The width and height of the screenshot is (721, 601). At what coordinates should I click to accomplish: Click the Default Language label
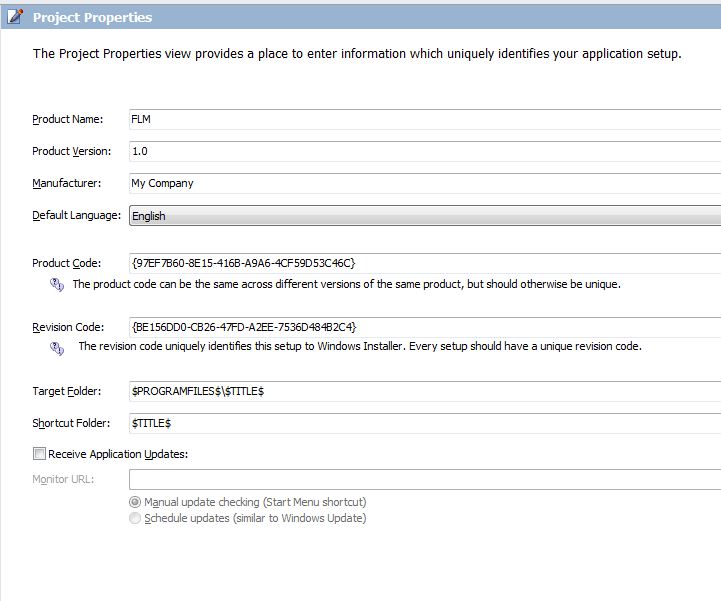(76, 215)
